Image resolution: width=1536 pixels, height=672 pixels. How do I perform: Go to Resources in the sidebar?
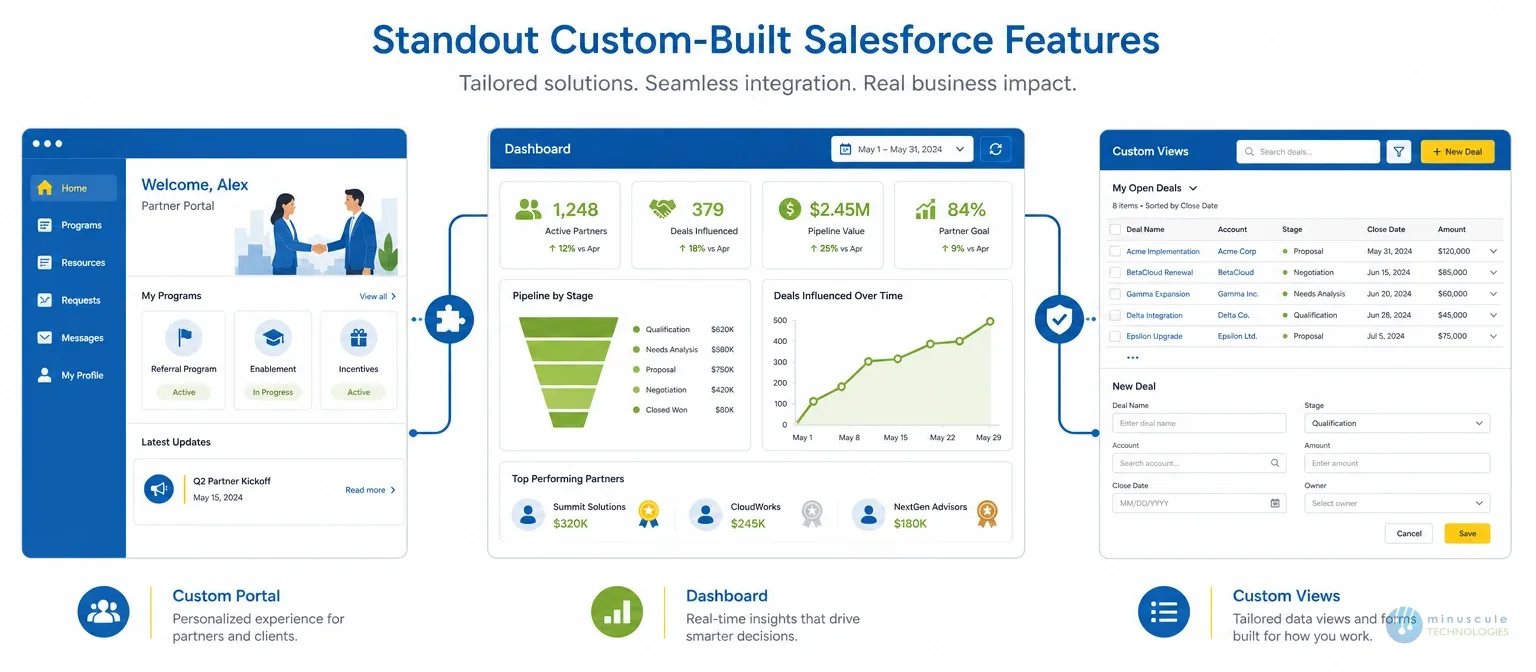73,263
